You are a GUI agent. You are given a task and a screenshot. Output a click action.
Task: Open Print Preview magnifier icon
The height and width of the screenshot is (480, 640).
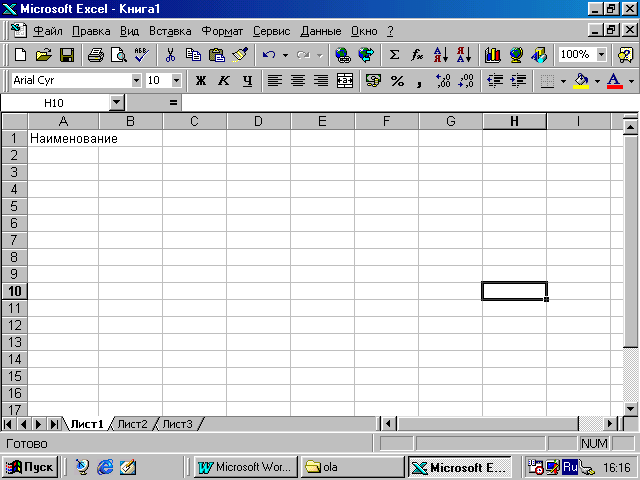click(x=119, y=55)
